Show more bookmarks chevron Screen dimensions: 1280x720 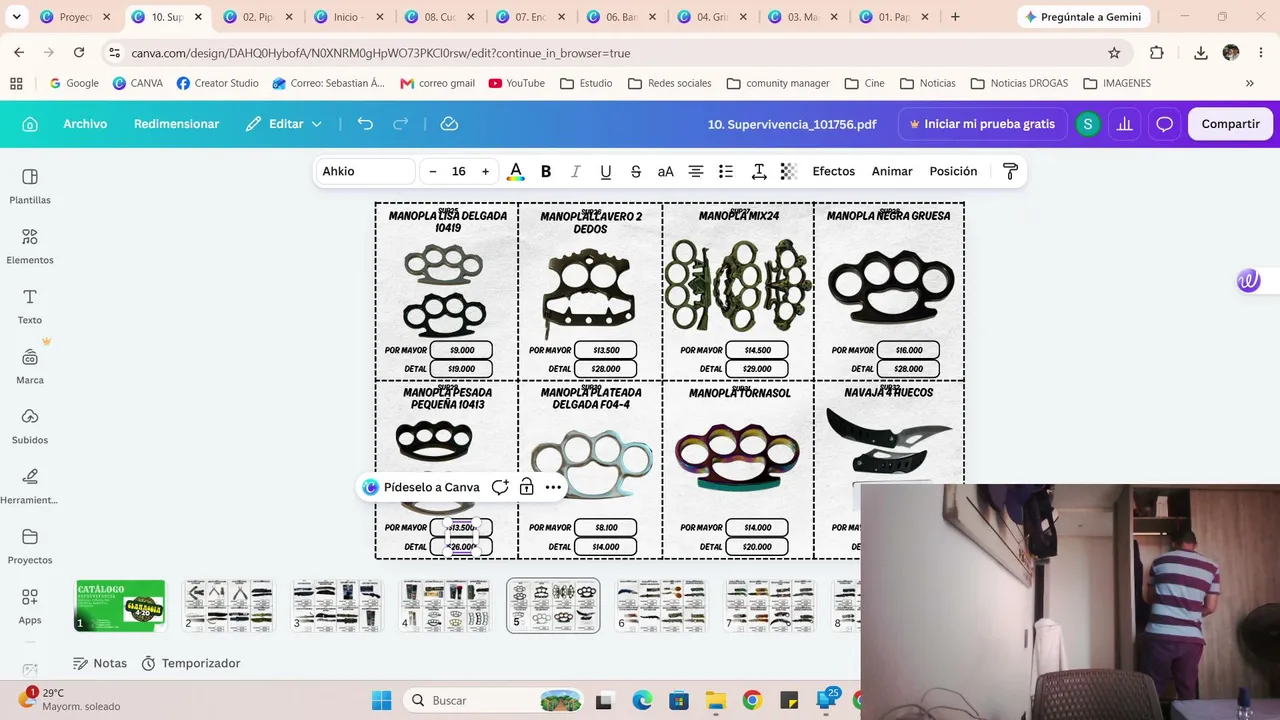pos(1249,83)
